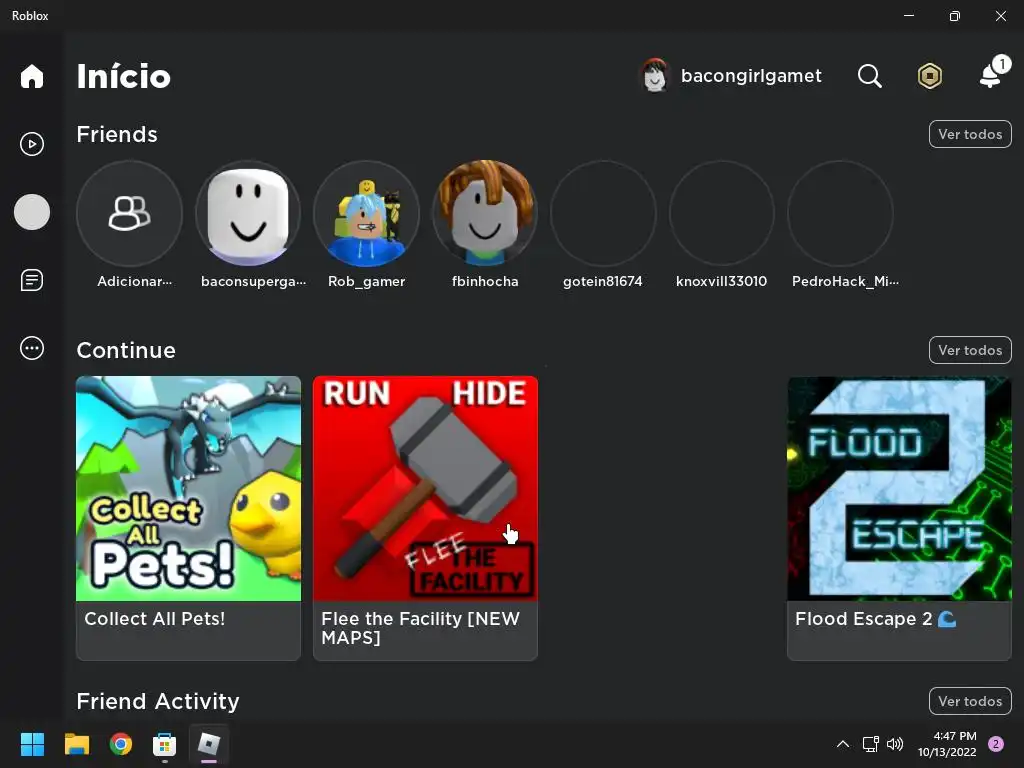The width and height of the screenshot is (1024, 768).
Task: Open the Flood Escape 2 game thumbnail
Action: 899,488
